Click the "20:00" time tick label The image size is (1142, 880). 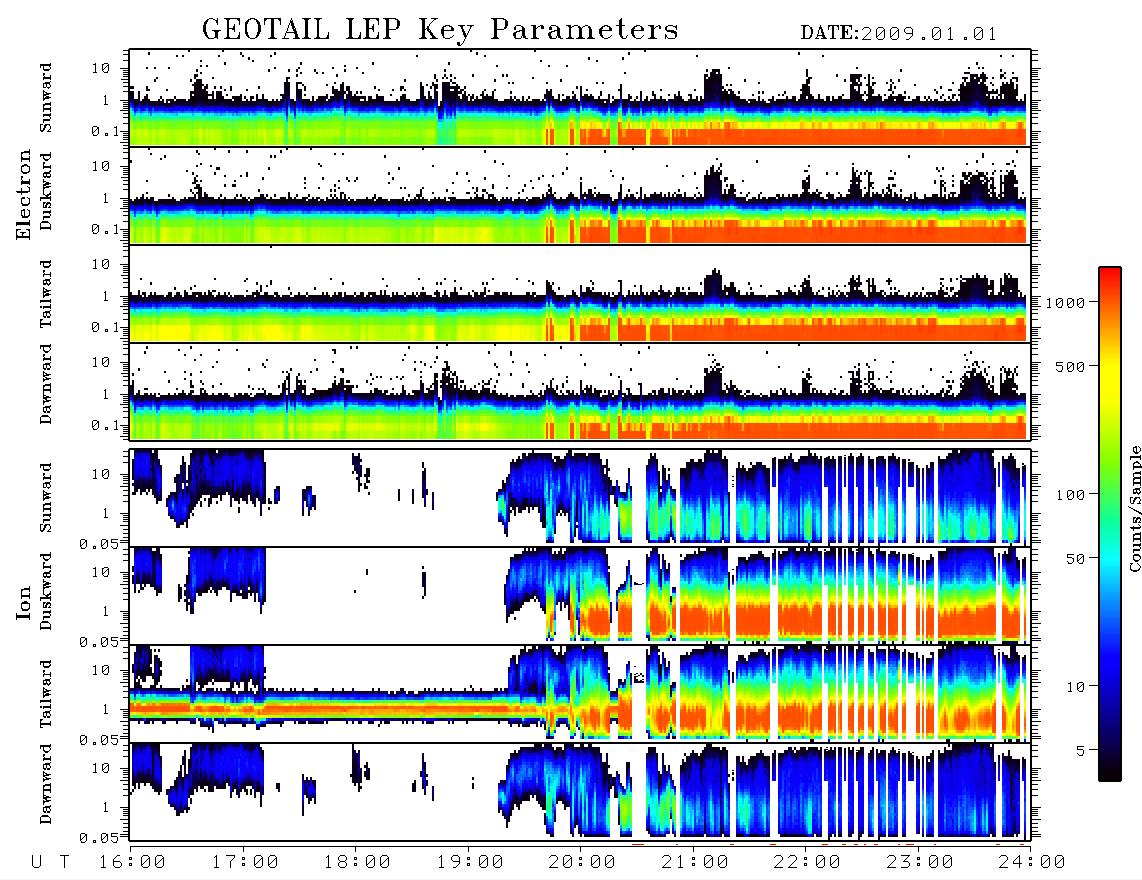click(582, 862)
